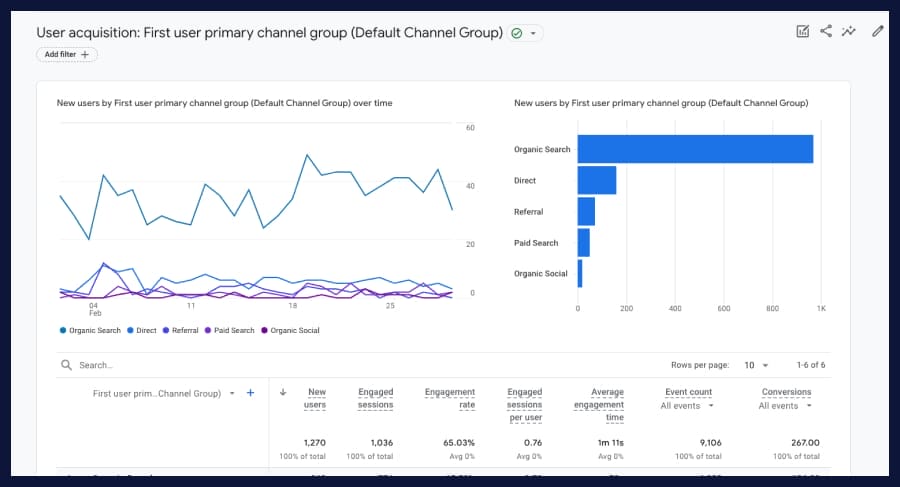The height and width of the screenshot is (487, 900).
Task: Sort table by Engagement rate column
Action: coord(450,398)
